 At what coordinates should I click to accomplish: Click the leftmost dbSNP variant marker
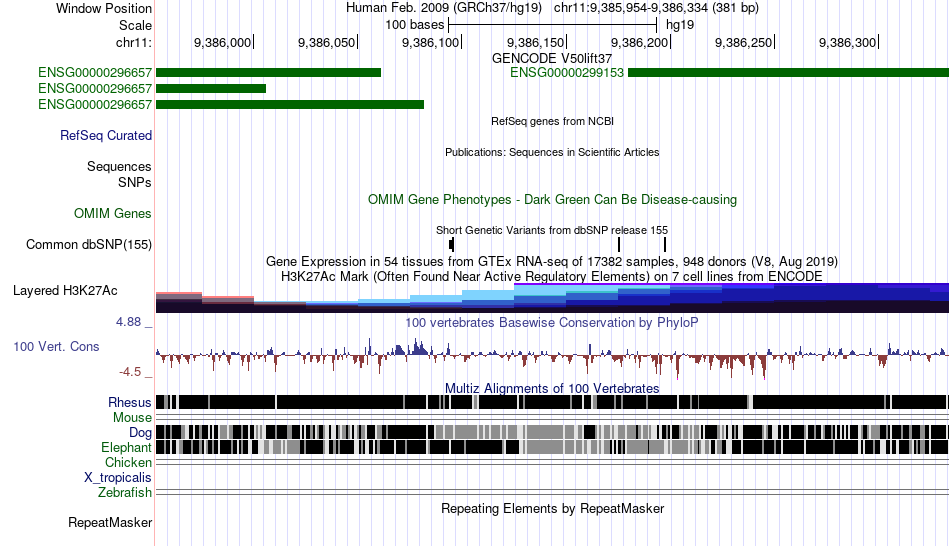pyautogui.click(x=451, y=244)
